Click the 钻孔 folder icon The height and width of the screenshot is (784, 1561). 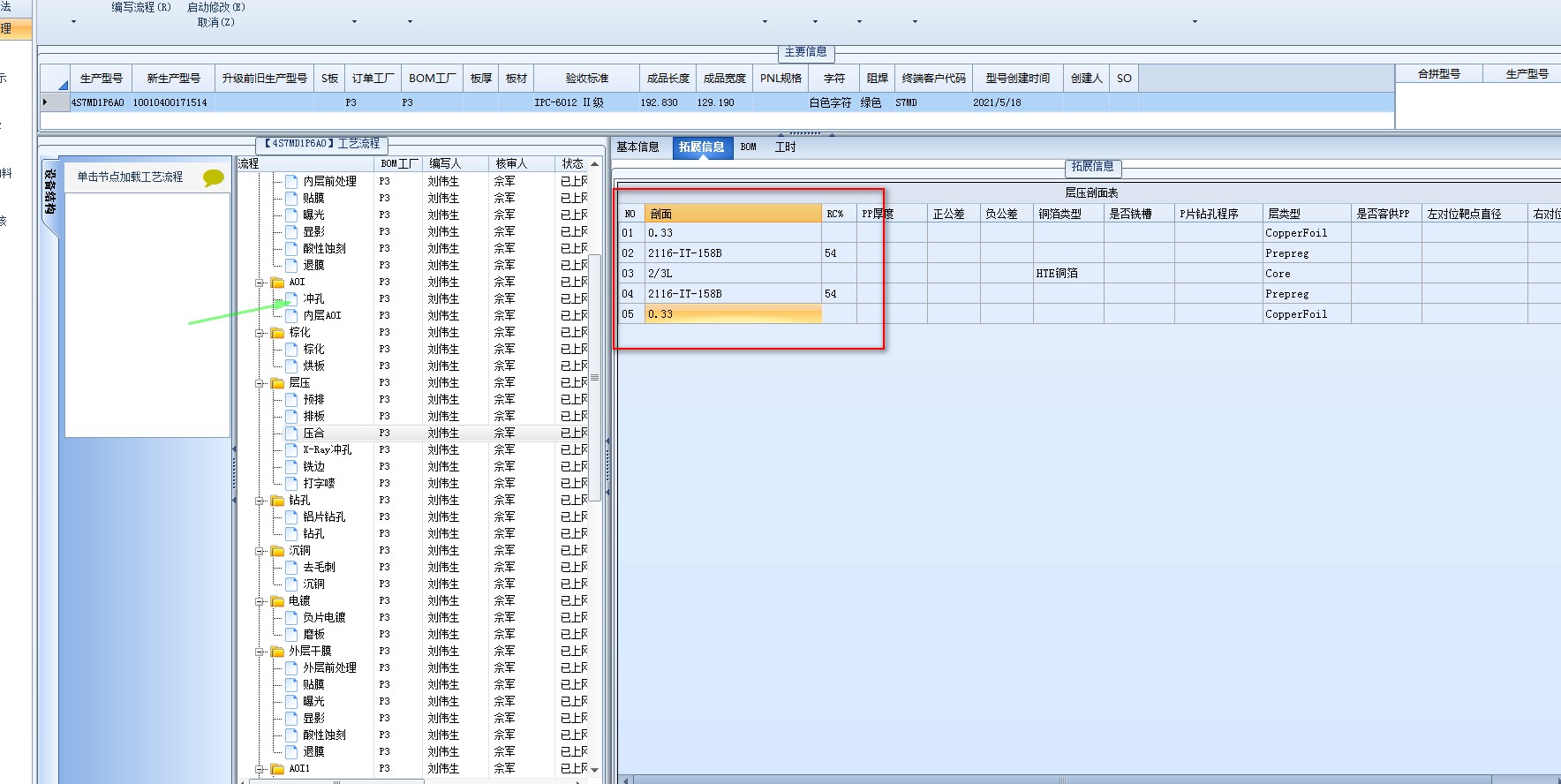point(277,501)
